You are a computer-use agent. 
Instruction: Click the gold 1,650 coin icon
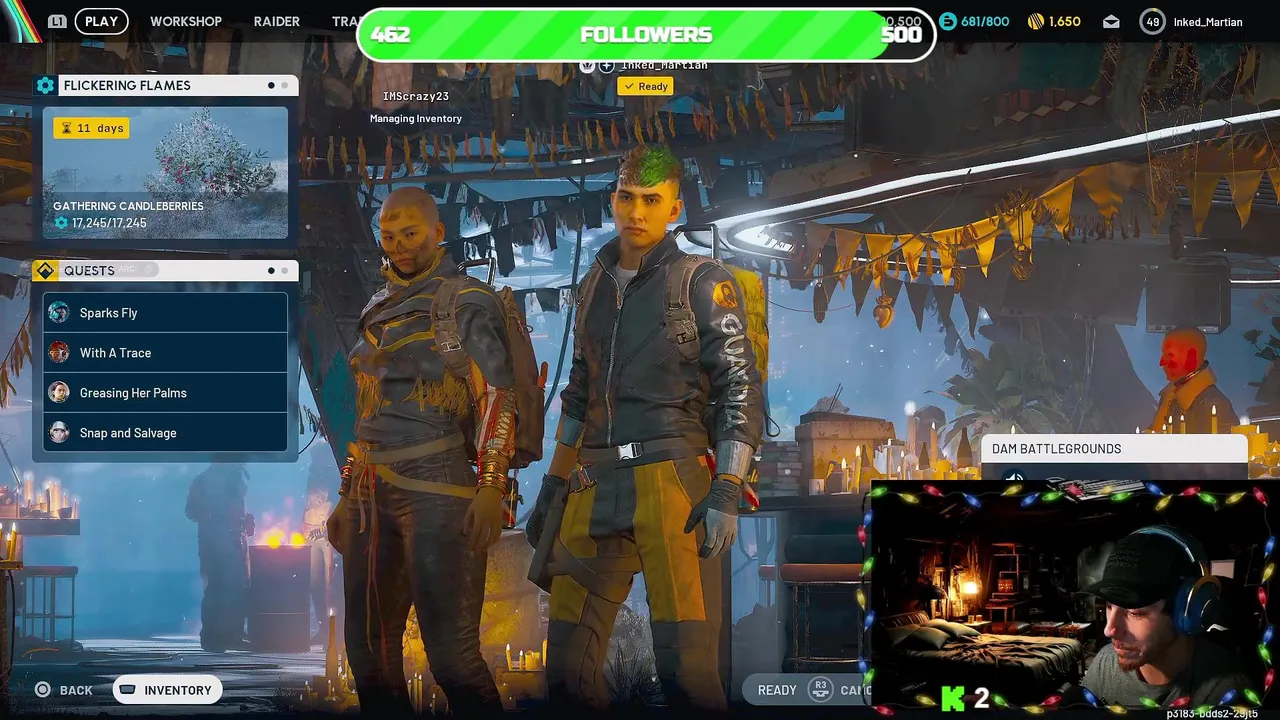point(1036,21)
